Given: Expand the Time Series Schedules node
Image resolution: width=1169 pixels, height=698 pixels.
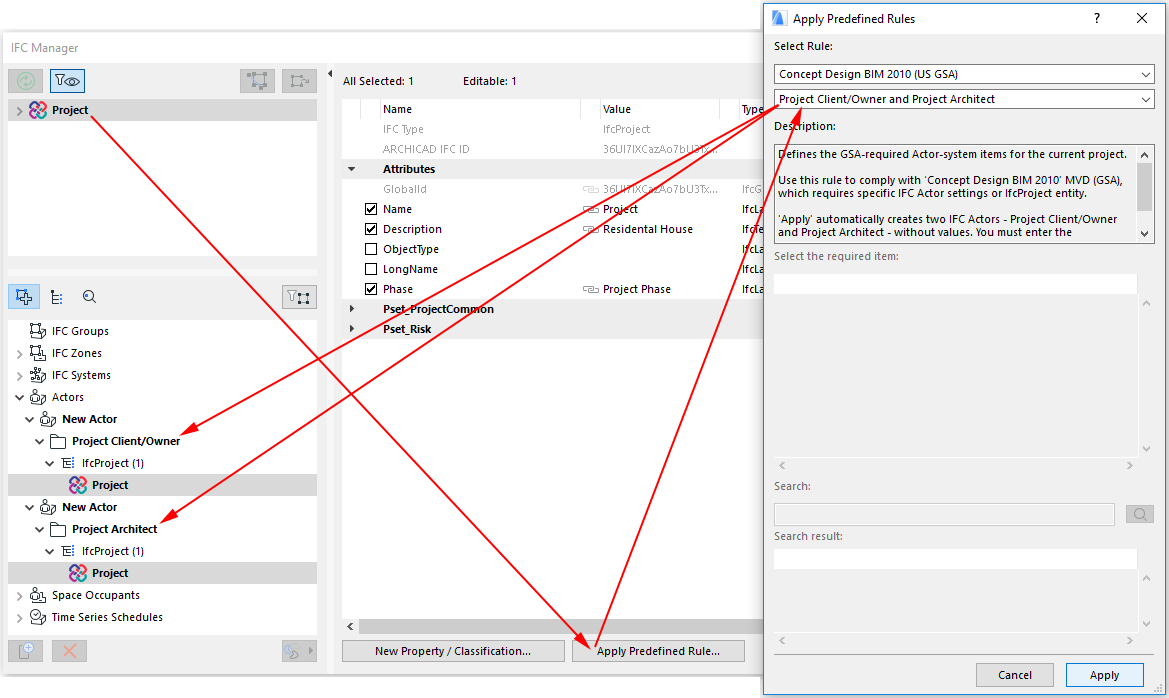Looking at the screenshot, I should [19, 617].
